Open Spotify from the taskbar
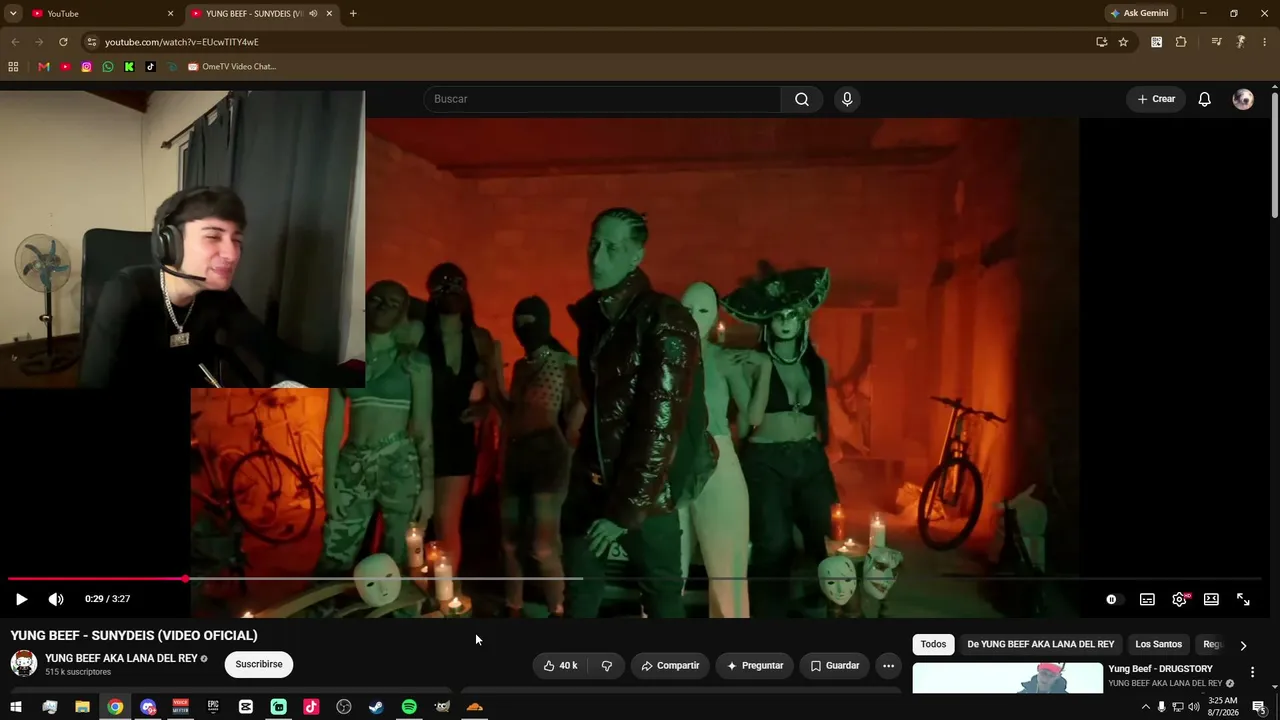This screenshot has height=720, width=1280. [409, 707]
